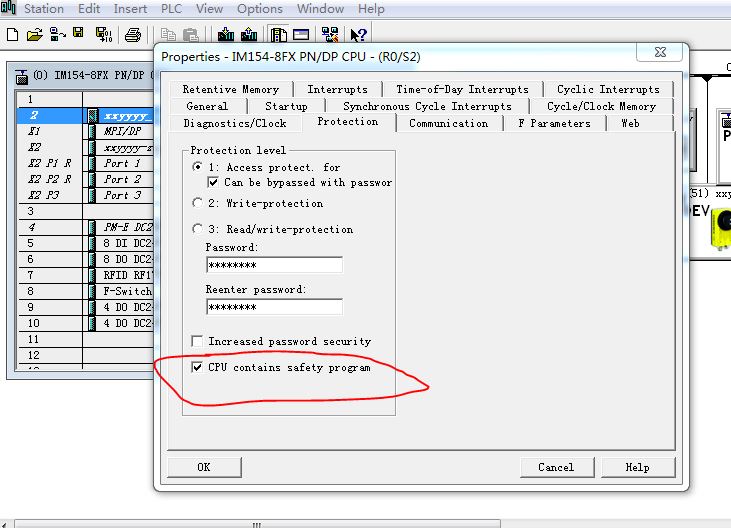This screenshot has height=528, width=731.
Task: Click the dialog Help button
Action: tap(638, 467)
